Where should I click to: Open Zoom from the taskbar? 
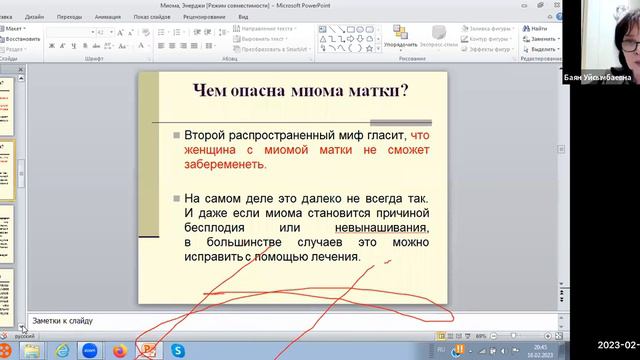click(90, 351)
